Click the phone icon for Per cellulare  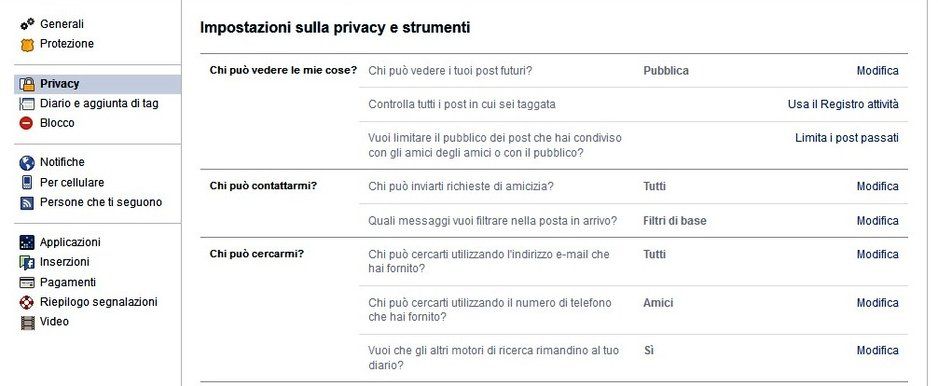[27, 183]
